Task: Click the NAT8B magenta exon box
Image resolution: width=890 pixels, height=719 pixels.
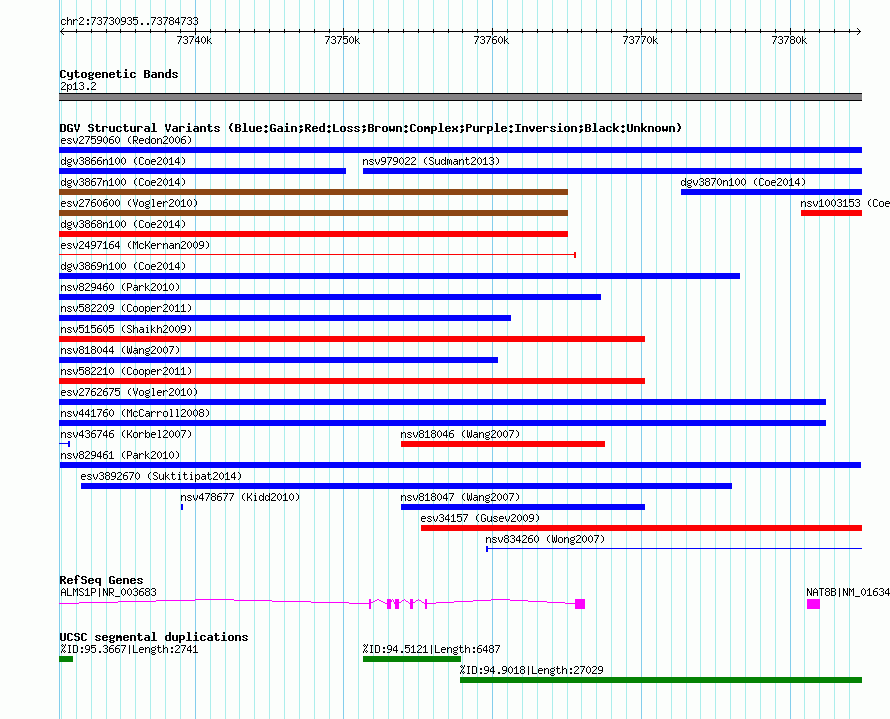Action: [x=813, y=604]
